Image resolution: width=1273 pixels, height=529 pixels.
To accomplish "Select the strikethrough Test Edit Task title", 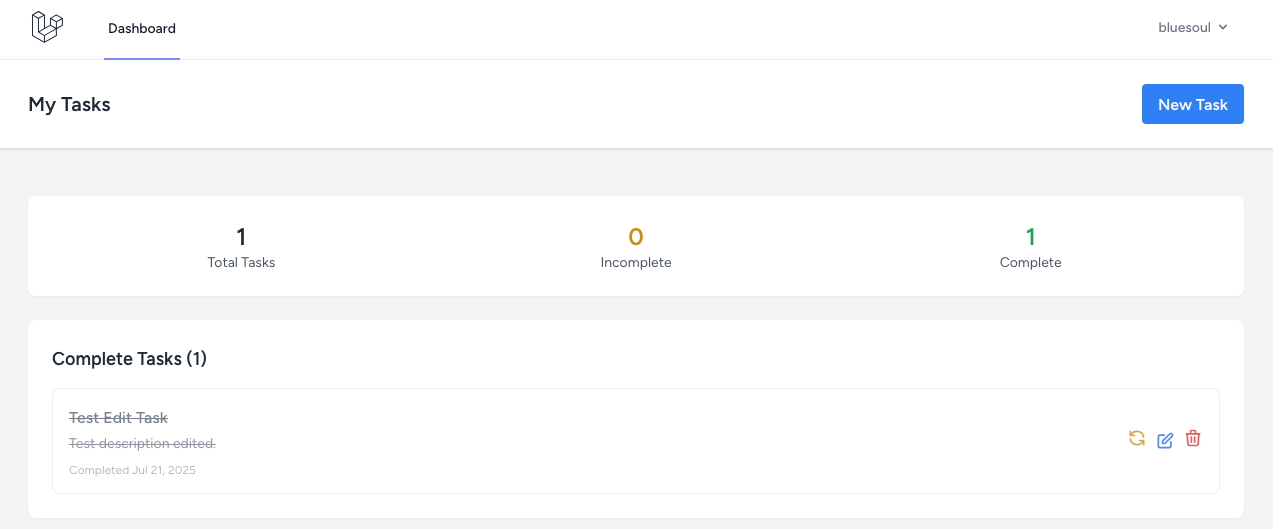I will point(118,418).
